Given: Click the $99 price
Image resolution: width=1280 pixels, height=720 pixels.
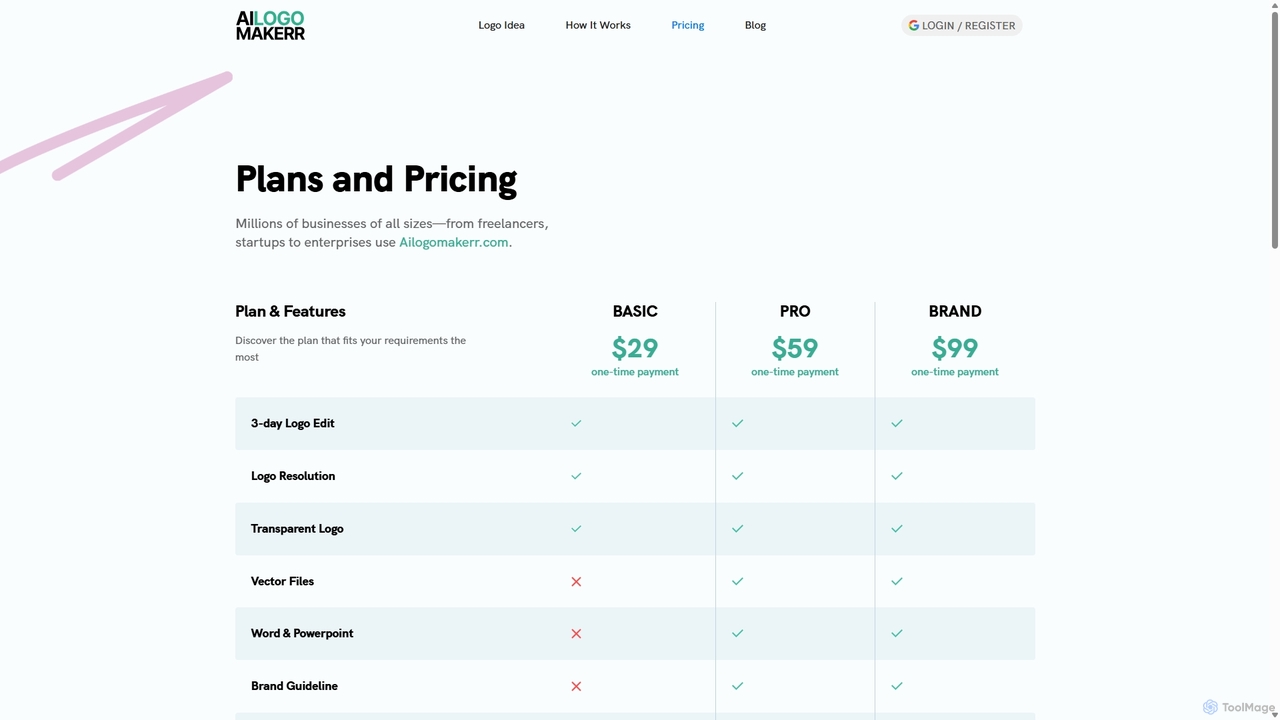Looking at the screenshot, I should (955, 348).
